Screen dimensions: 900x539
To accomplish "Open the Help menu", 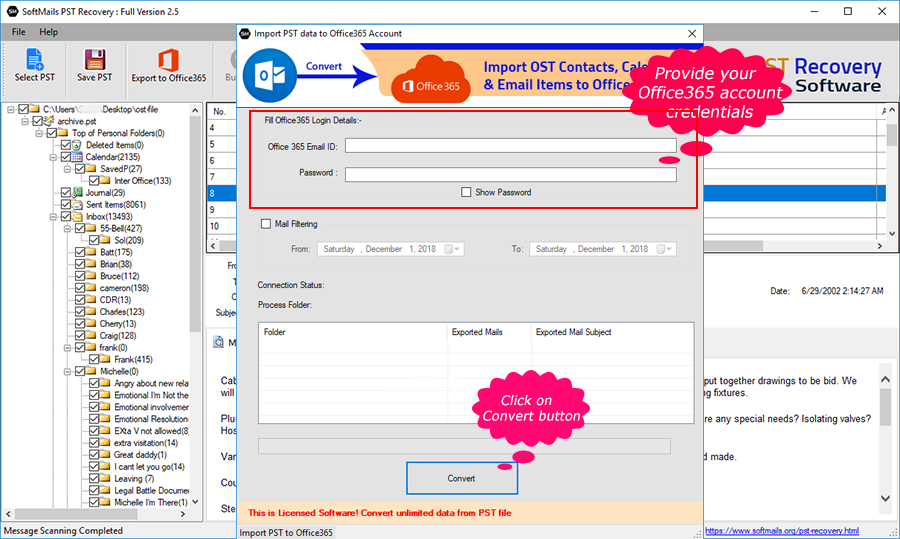I will coord(48,32).
